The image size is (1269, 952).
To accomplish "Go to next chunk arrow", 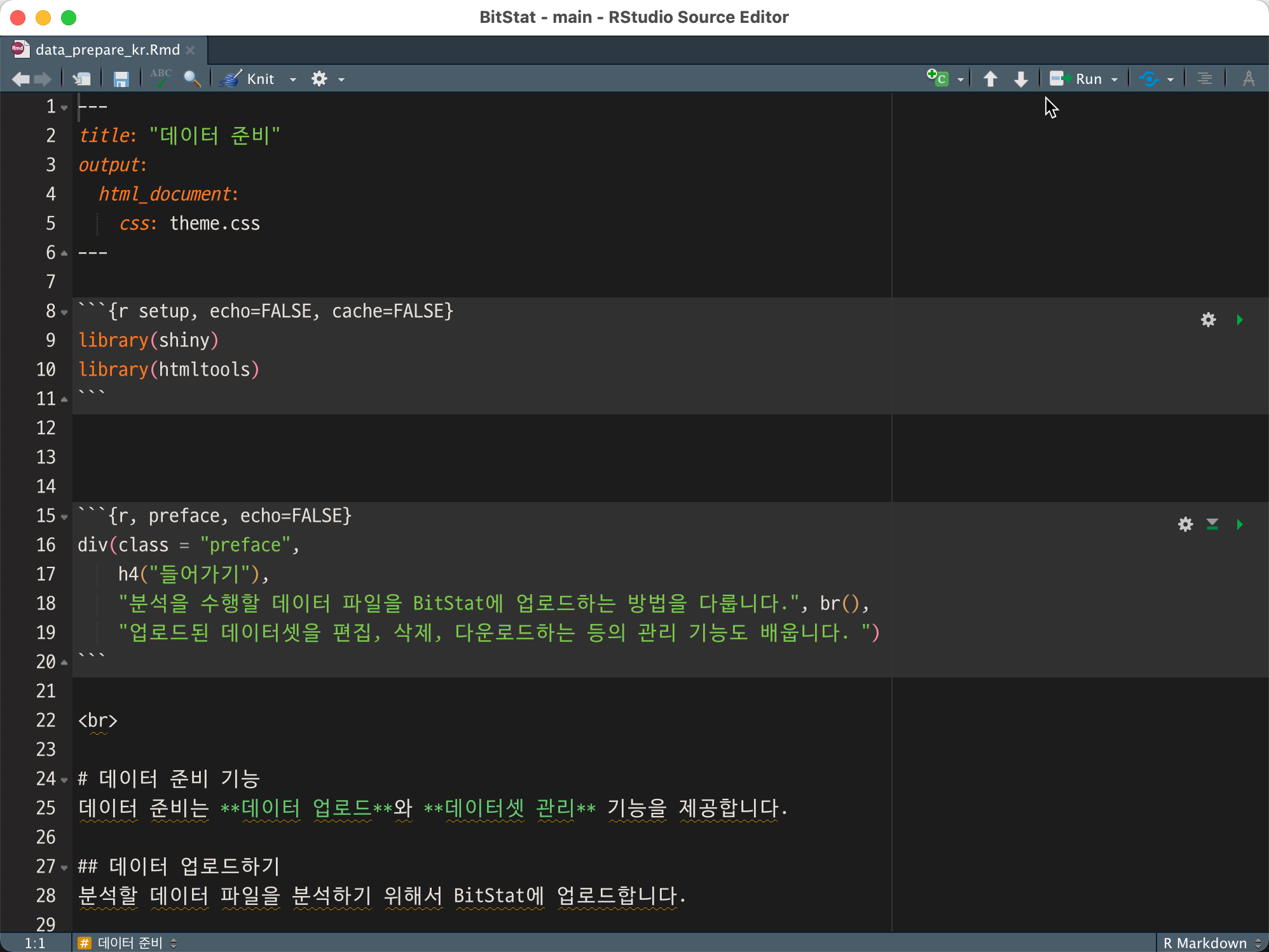I will [1020, 79].
